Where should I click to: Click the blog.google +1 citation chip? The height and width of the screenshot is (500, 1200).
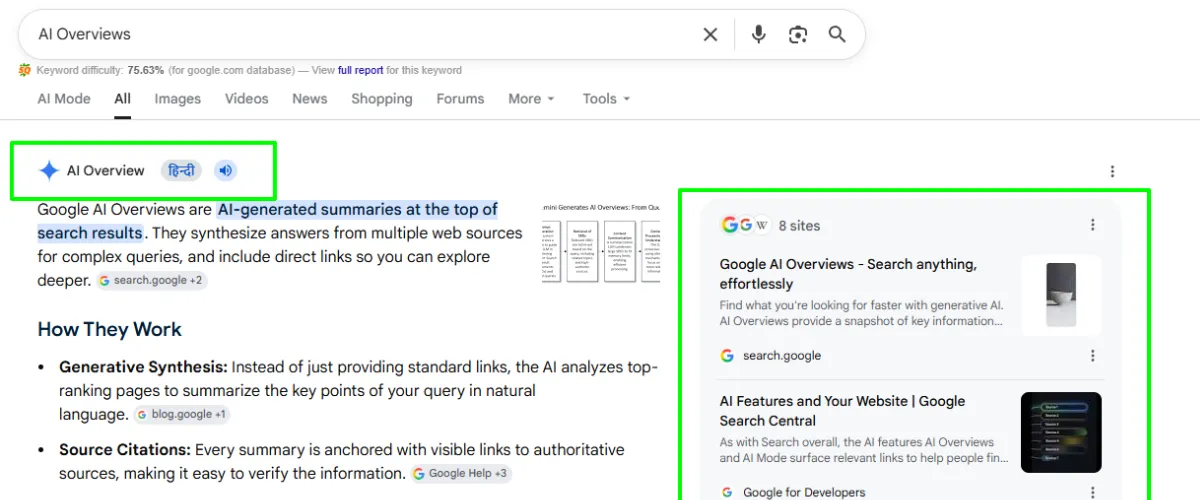(x=182, y=414)
